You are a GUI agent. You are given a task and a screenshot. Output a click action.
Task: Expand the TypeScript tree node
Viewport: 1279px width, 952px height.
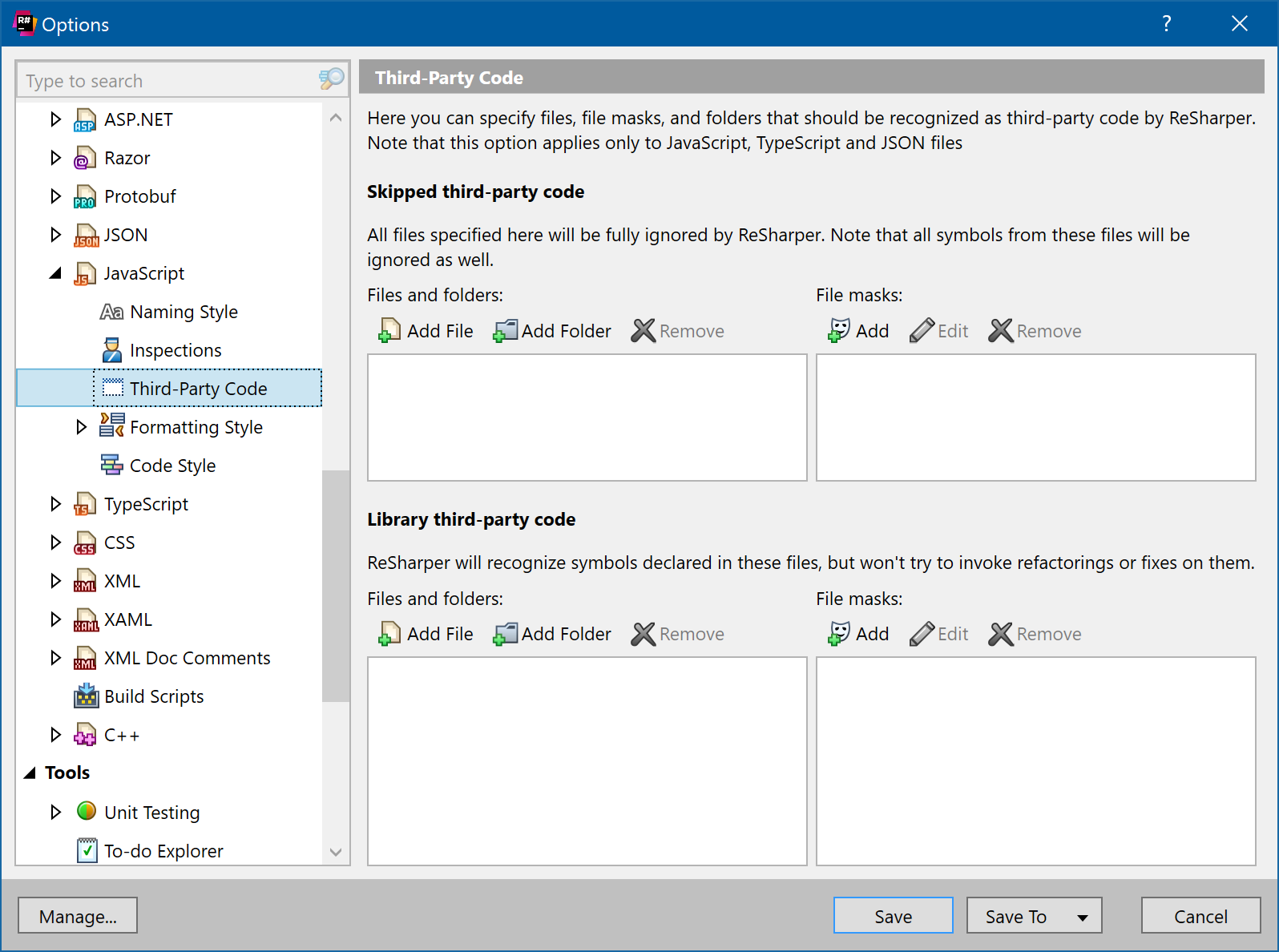(x=55, y=504)
